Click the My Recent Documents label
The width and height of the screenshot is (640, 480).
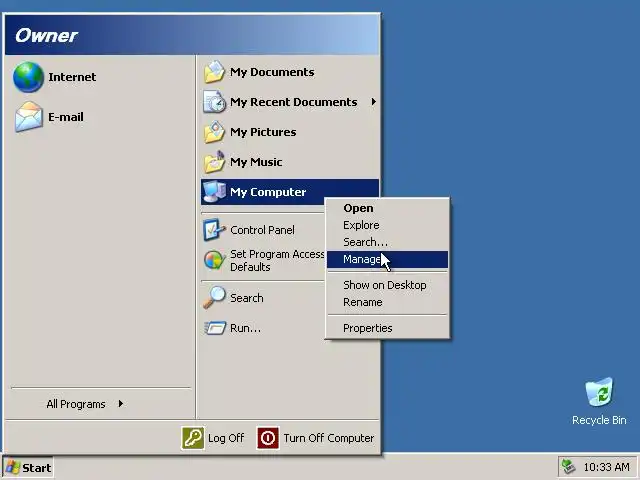click(293, 102)
